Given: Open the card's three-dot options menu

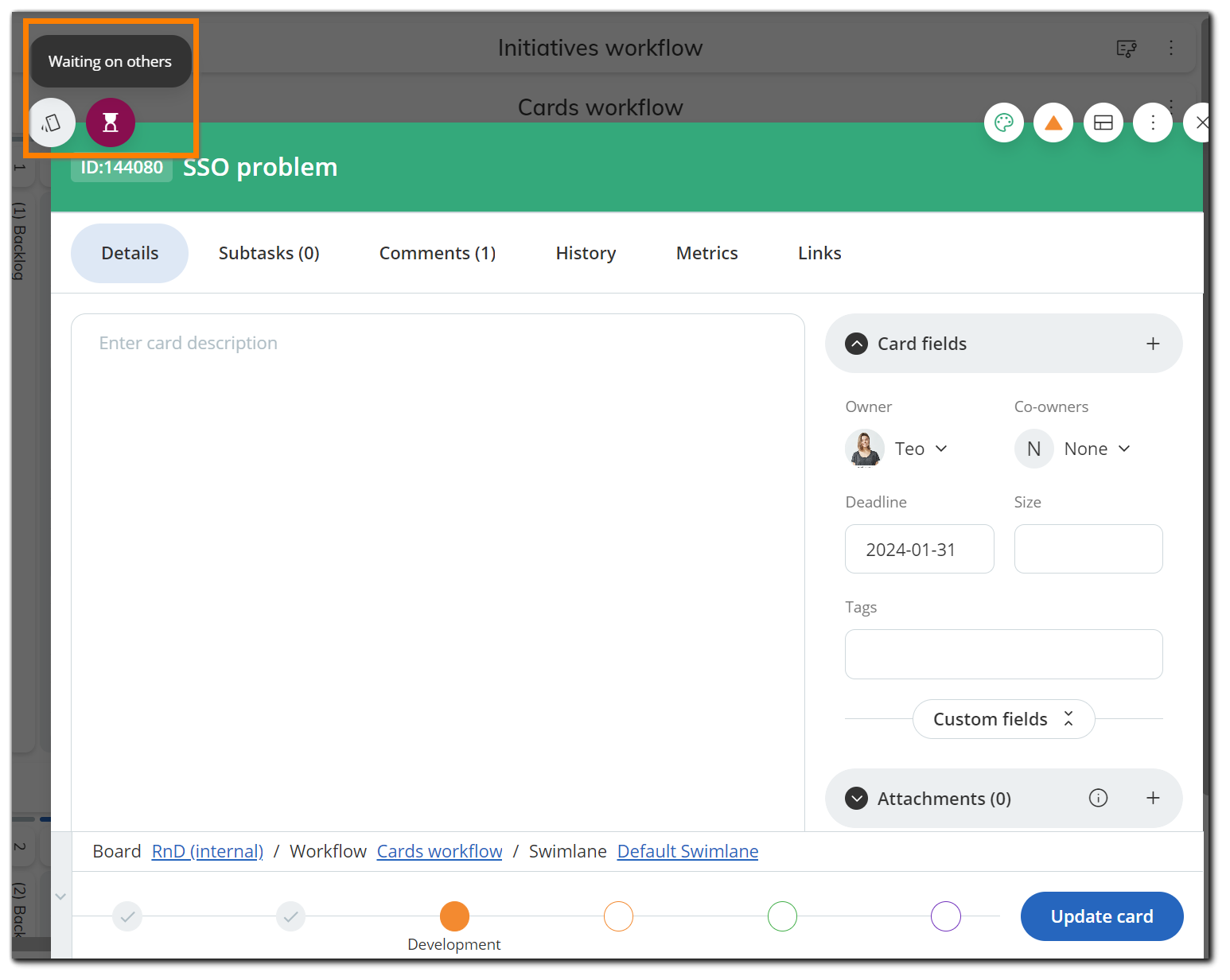Looking at the screenshot, I should [x=1153, y=122].
